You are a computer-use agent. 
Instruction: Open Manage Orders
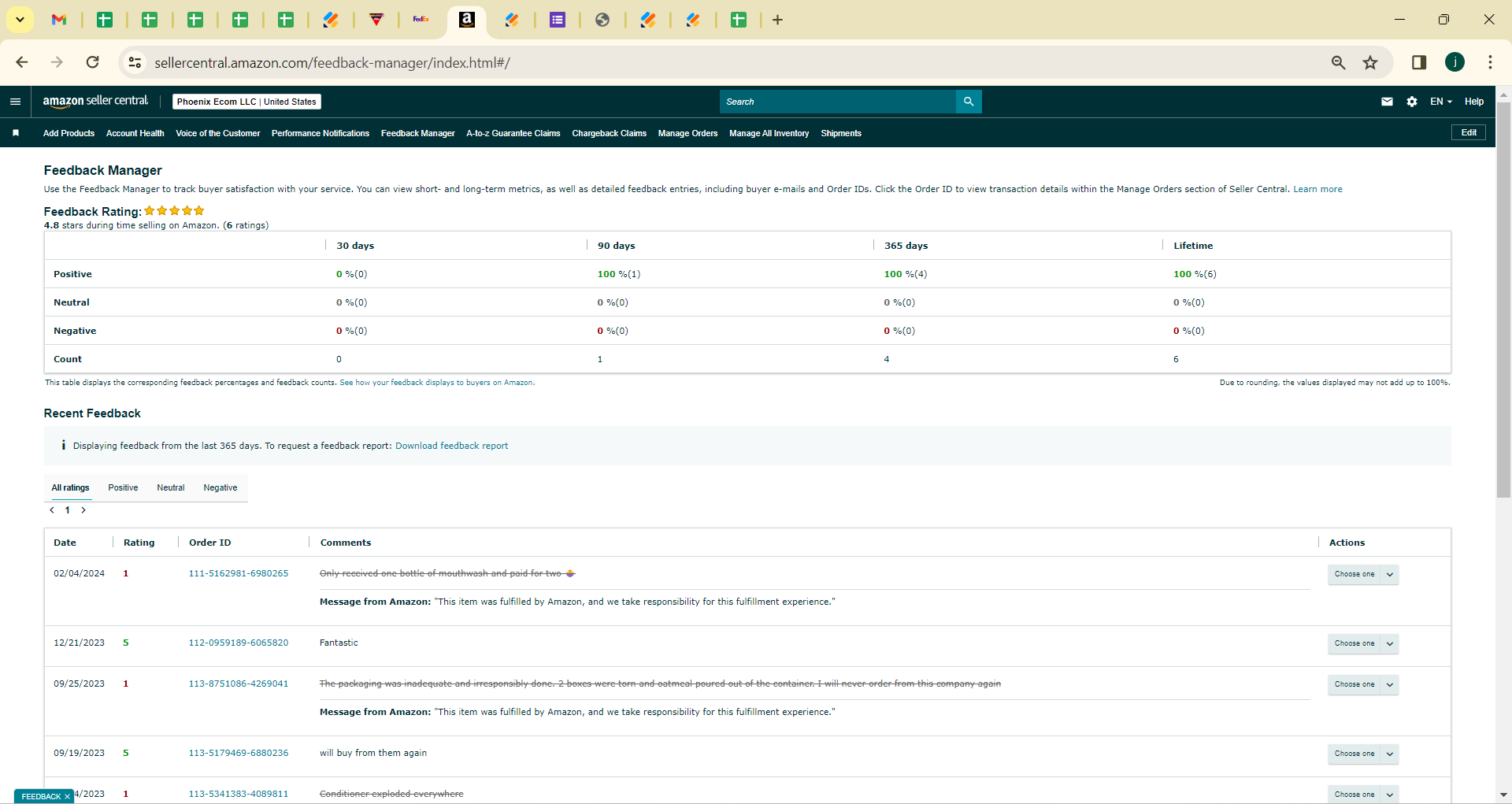tap(688, 133)
